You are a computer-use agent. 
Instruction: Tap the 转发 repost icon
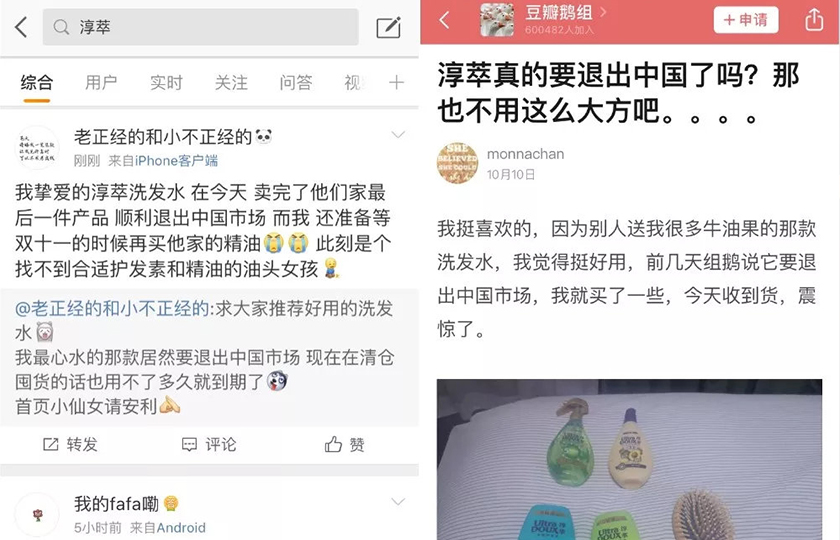click(50, 444)
